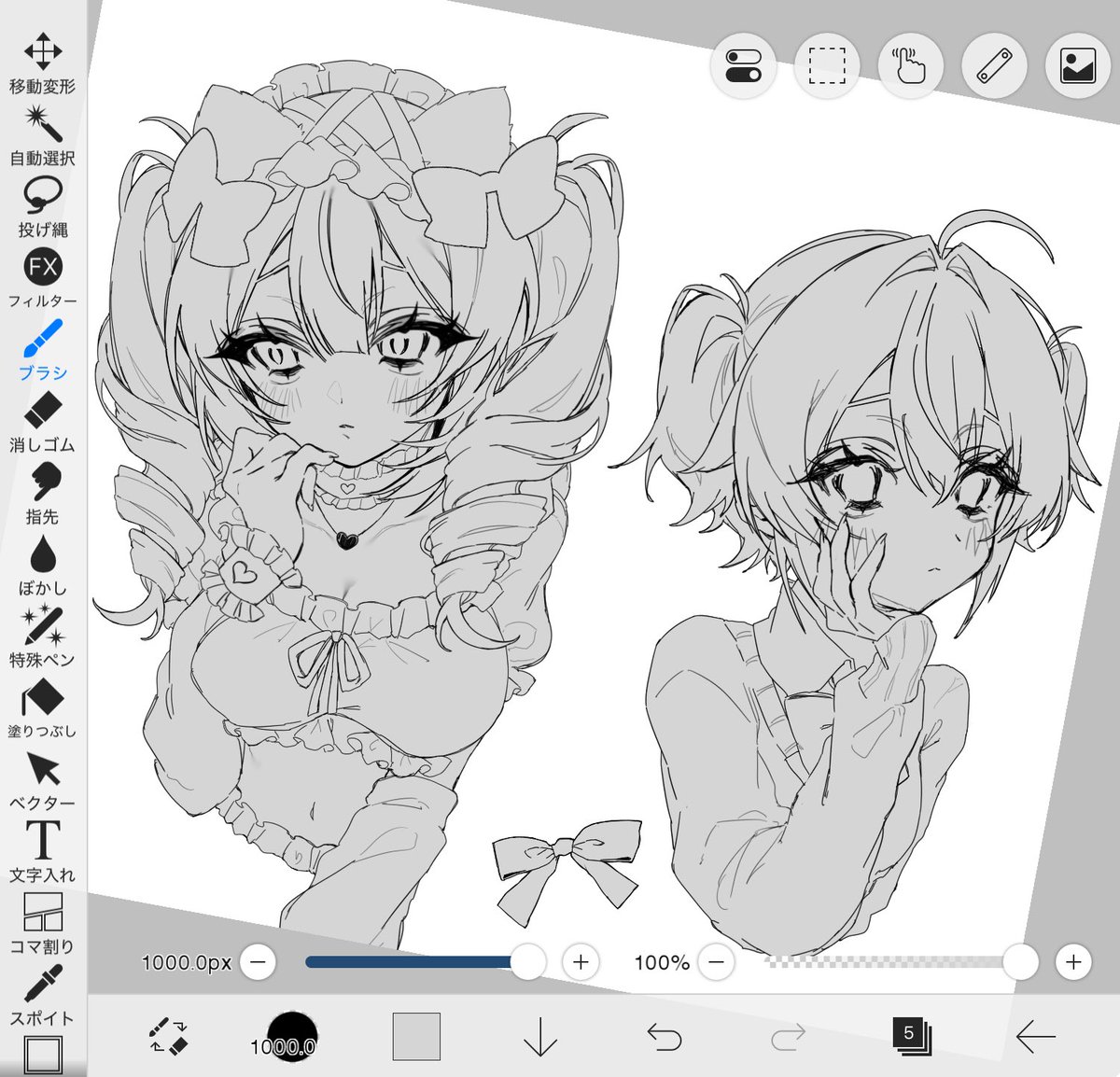Viewport: 1120px width, 1077px height.
Task: Open the FX フィルター filter tool
Action: [43, 279]
